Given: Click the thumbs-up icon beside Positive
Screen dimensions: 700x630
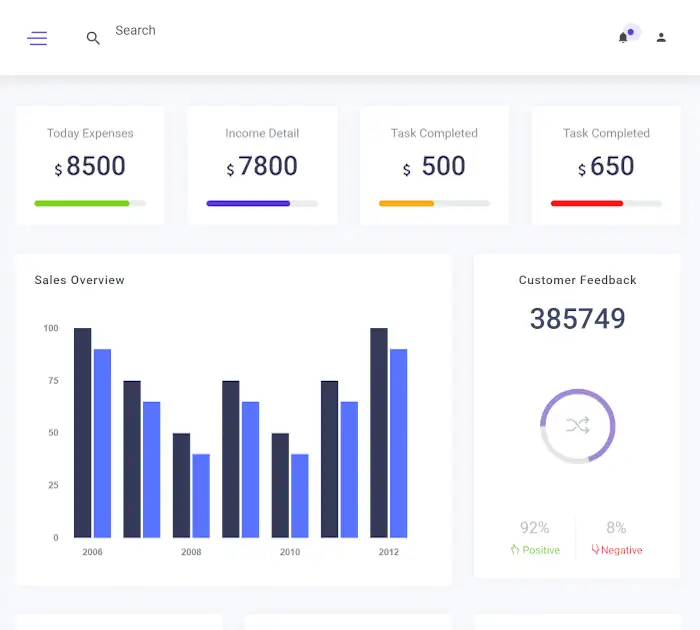Looking at the screenshot, I should point(515,549).
